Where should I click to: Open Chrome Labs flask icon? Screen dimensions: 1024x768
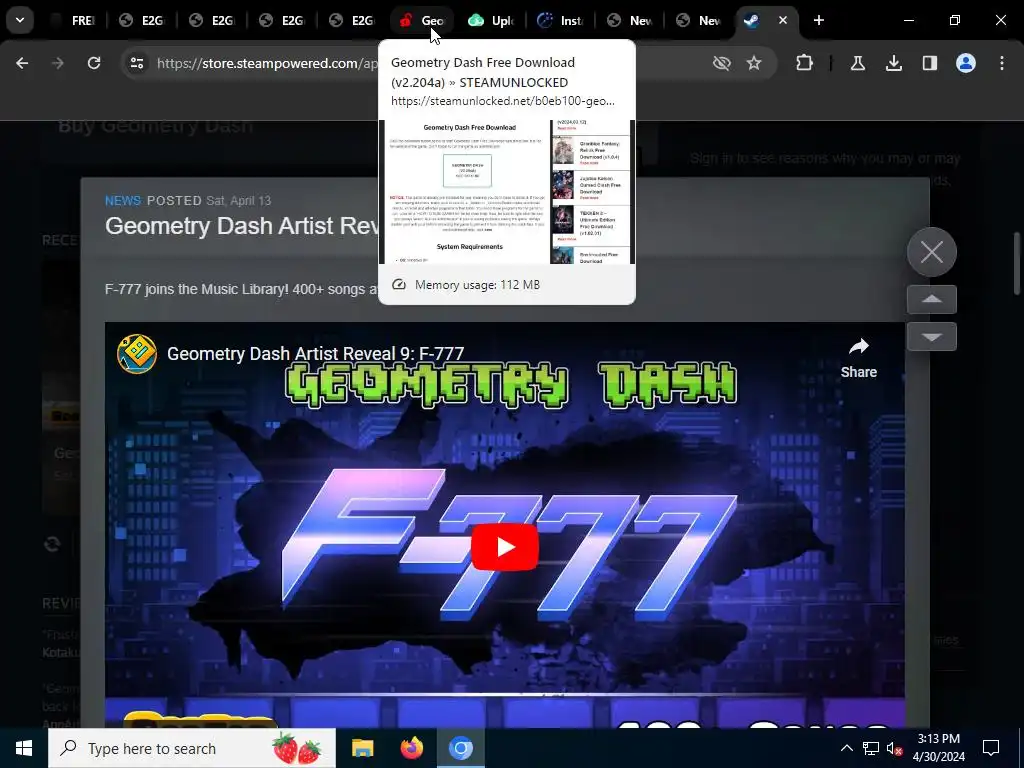point(858,63)
